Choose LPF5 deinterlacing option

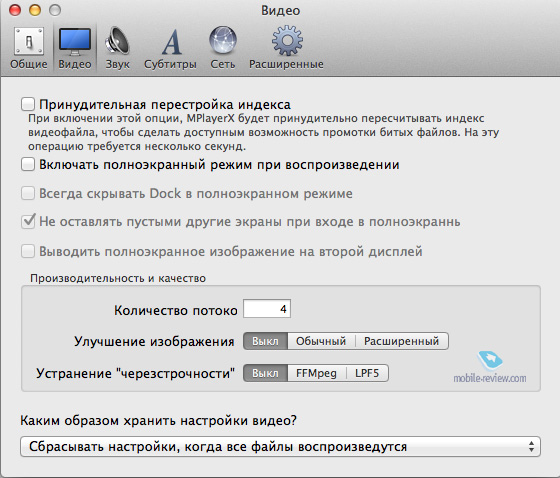pos(367,373)
